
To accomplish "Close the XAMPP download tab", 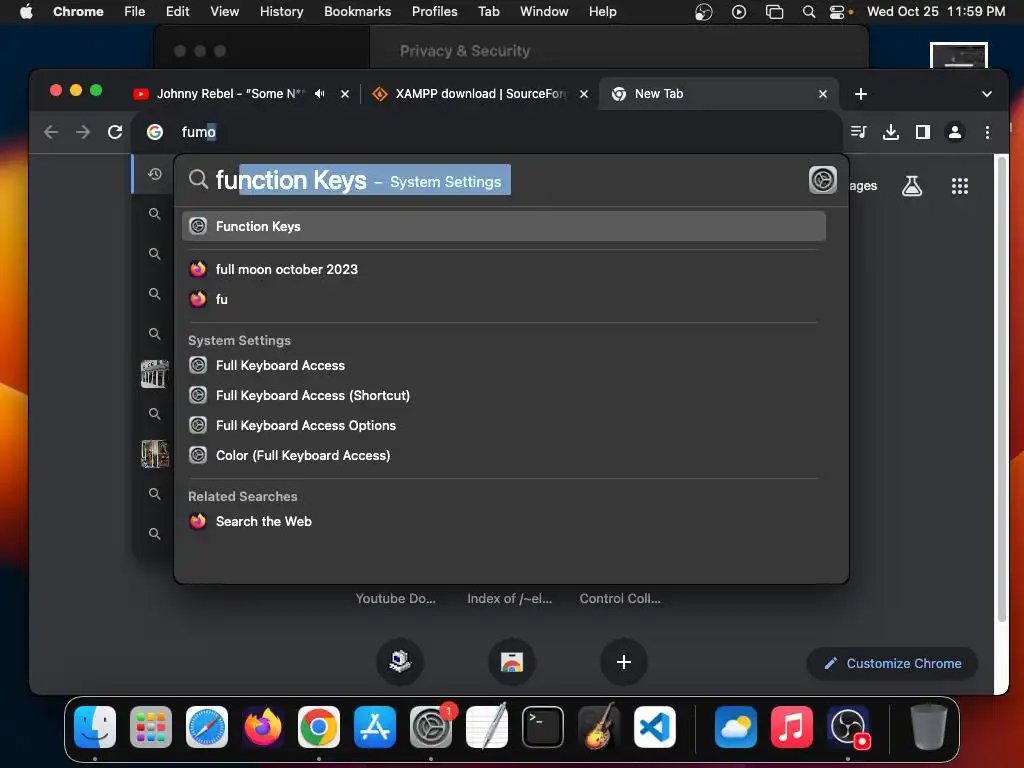I will point(584,94).
